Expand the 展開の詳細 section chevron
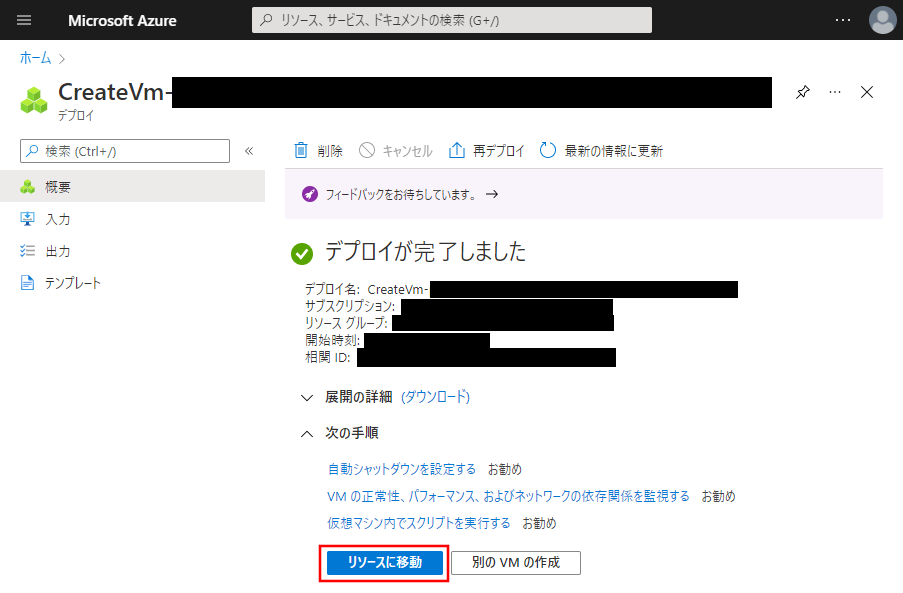903x593 pixels. (307, 397)
